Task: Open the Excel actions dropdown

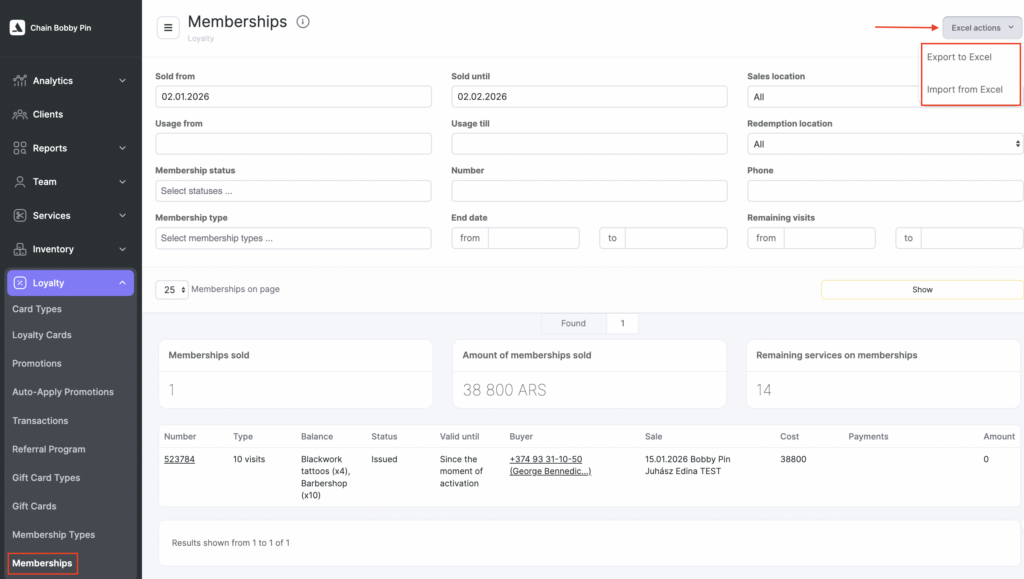Action: coord(981,28)
